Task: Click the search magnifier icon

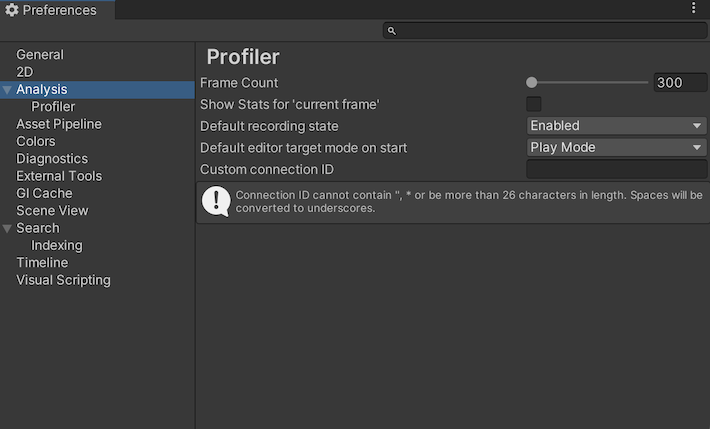Action: click(x=392, y=31)
